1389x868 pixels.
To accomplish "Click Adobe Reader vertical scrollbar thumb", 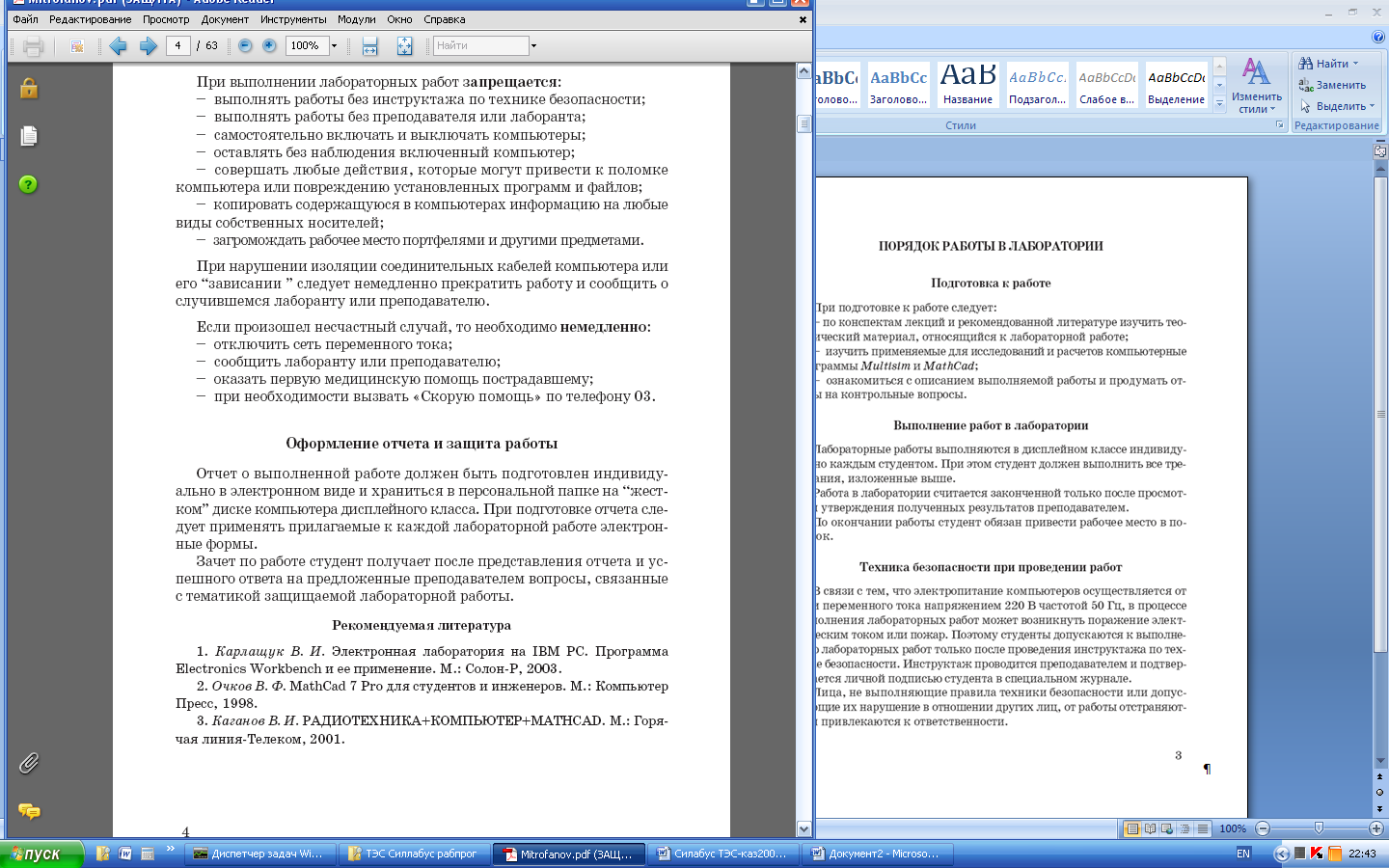I will [803, 123].
